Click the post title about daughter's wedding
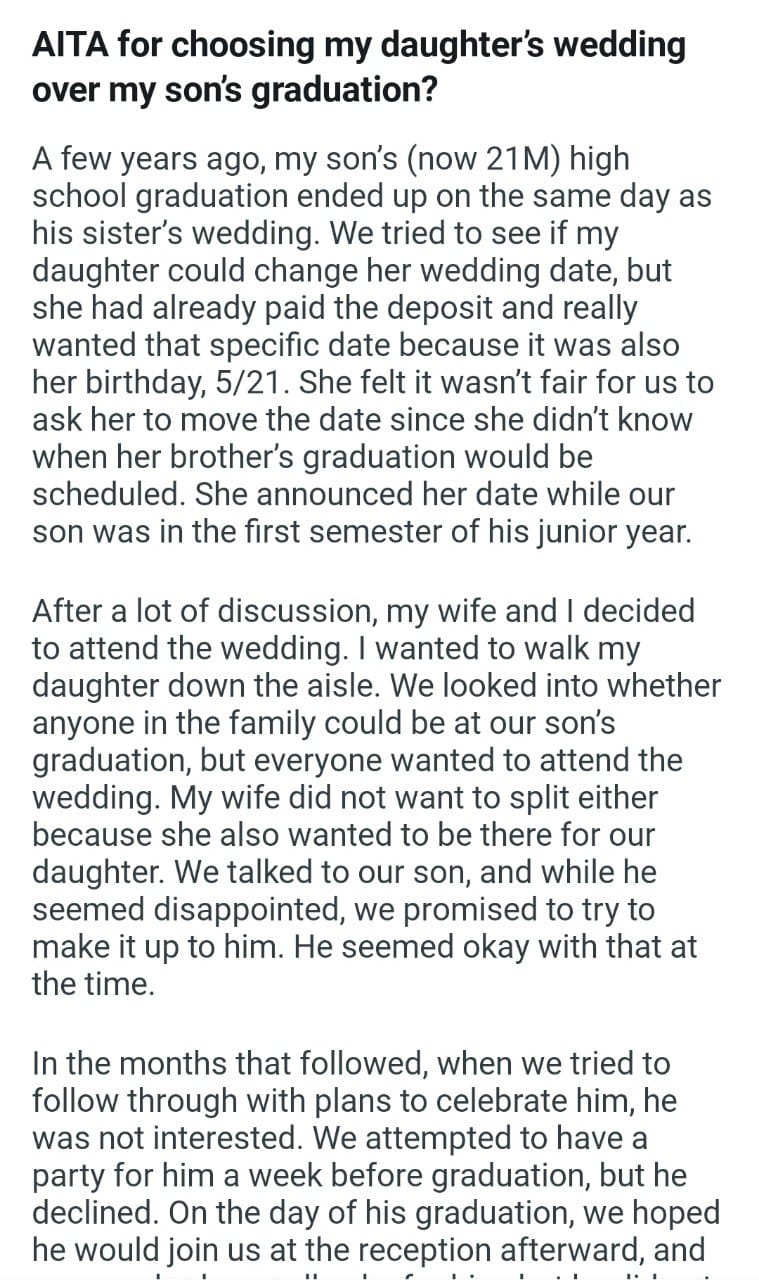This screenshot has height=1280, width=759. [358, 67]
